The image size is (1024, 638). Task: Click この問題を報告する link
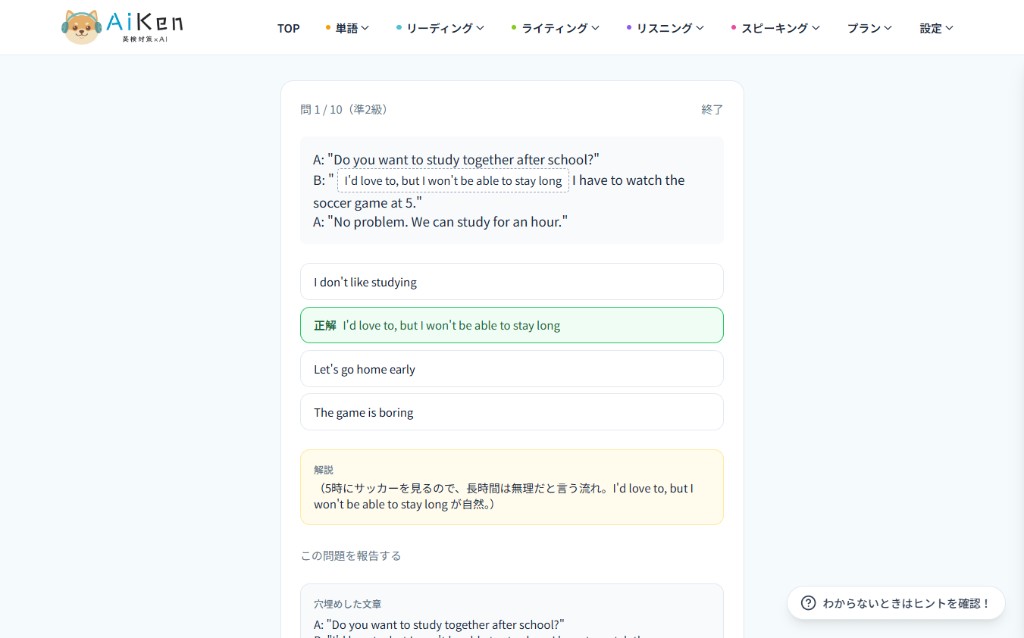(x=351, y=556)
